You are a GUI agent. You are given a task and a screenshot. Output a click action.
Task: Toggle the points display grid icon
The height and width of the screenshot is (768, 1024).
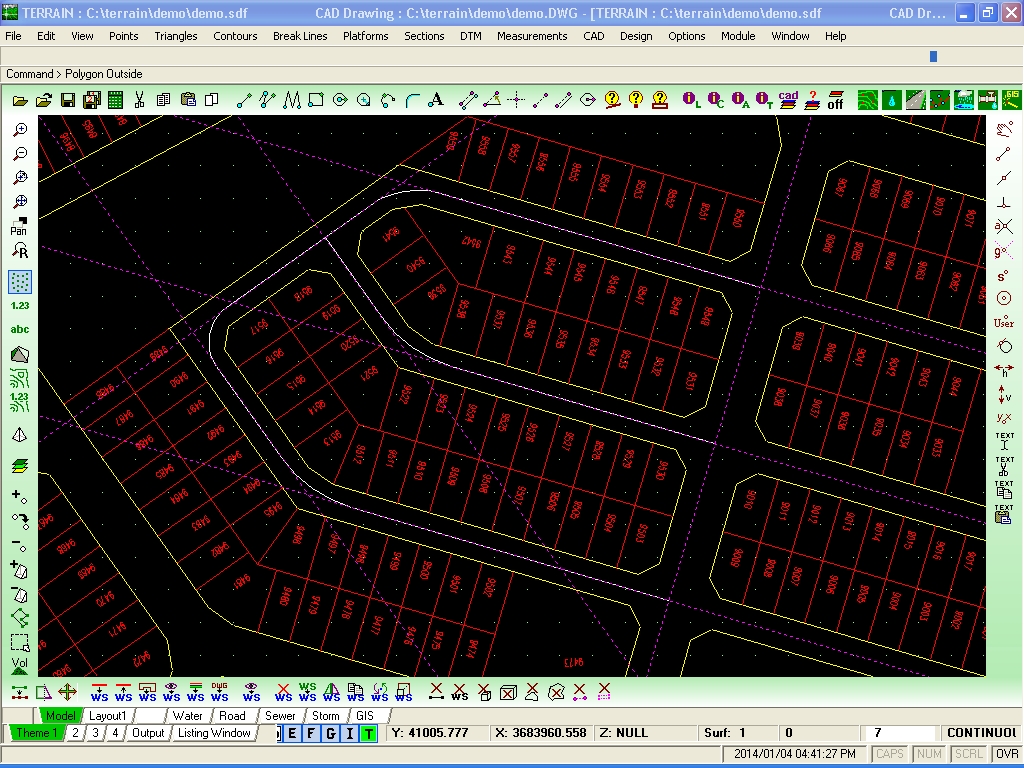pos(20,282)
